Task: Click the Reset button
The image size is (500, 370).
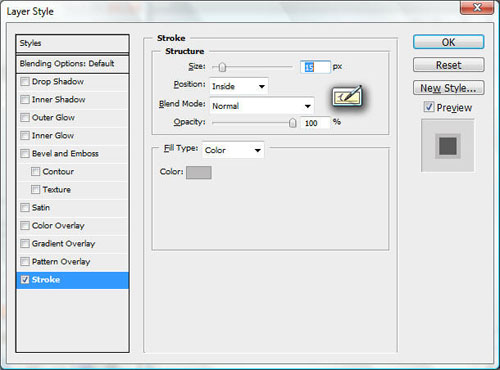Action: (448, 65)
